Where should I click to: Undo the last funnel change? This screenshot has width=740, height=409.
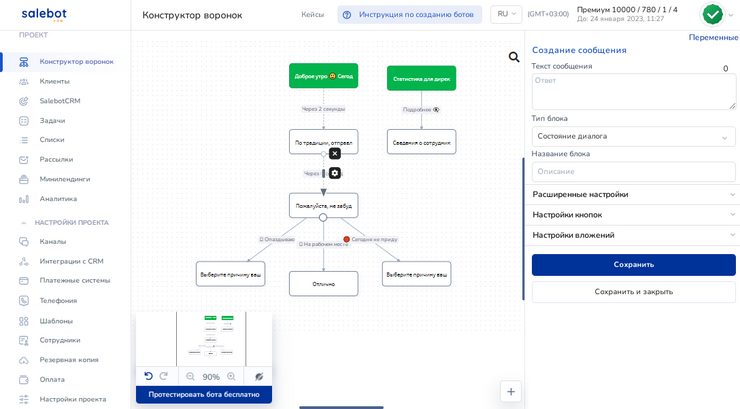(149, 377)
